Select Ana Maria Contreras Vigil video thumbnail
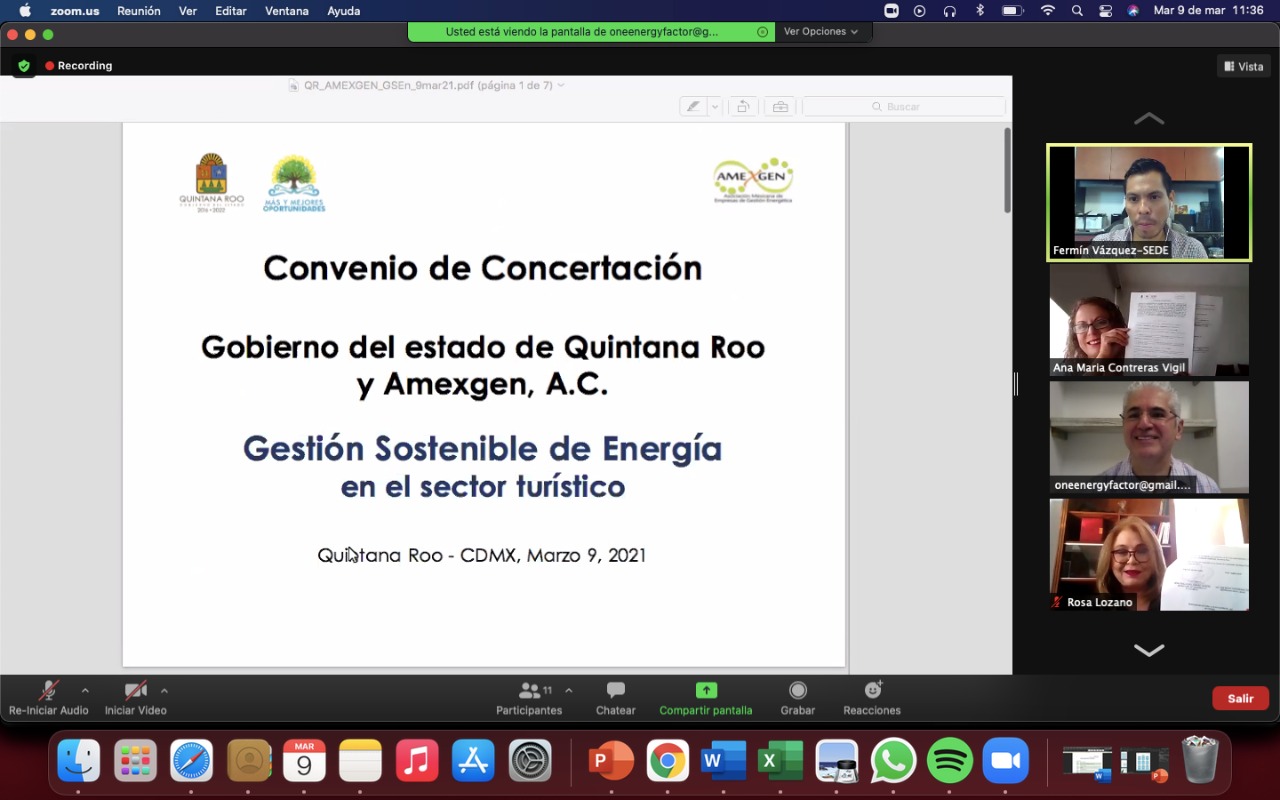 [1149, 320]
